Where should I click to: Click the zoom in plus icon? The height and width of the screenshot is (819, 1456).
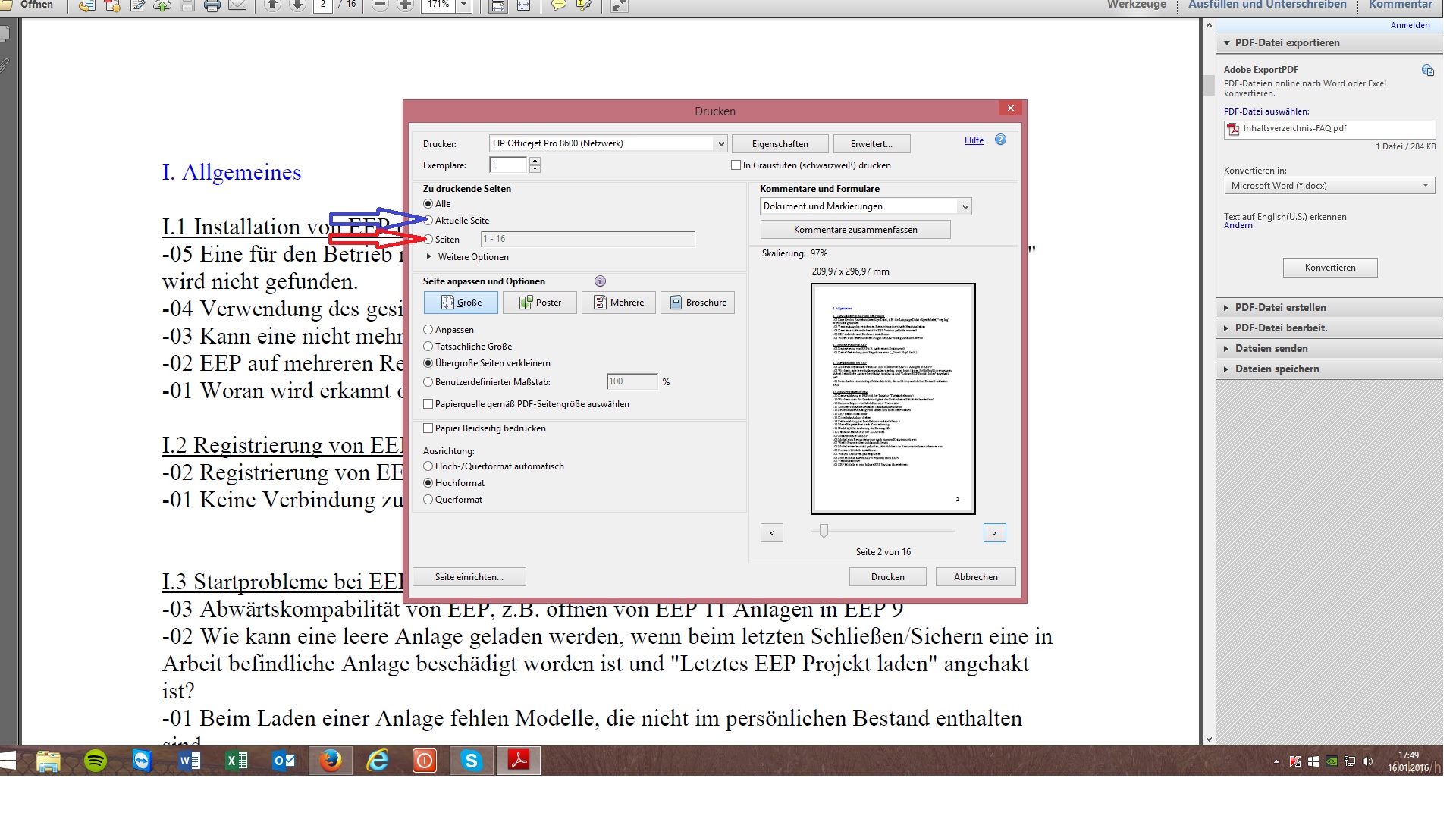tap(406, 5)
